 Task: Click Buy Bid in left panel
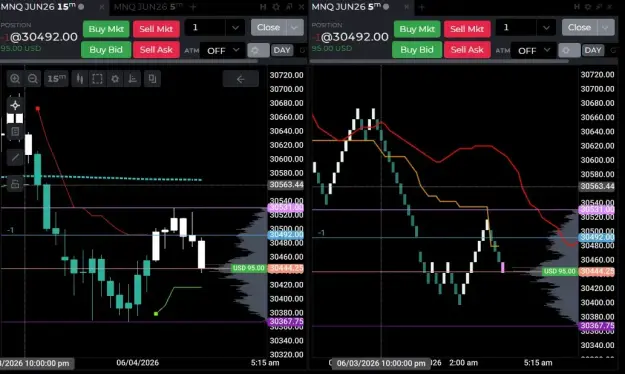(x=106, y=50)
